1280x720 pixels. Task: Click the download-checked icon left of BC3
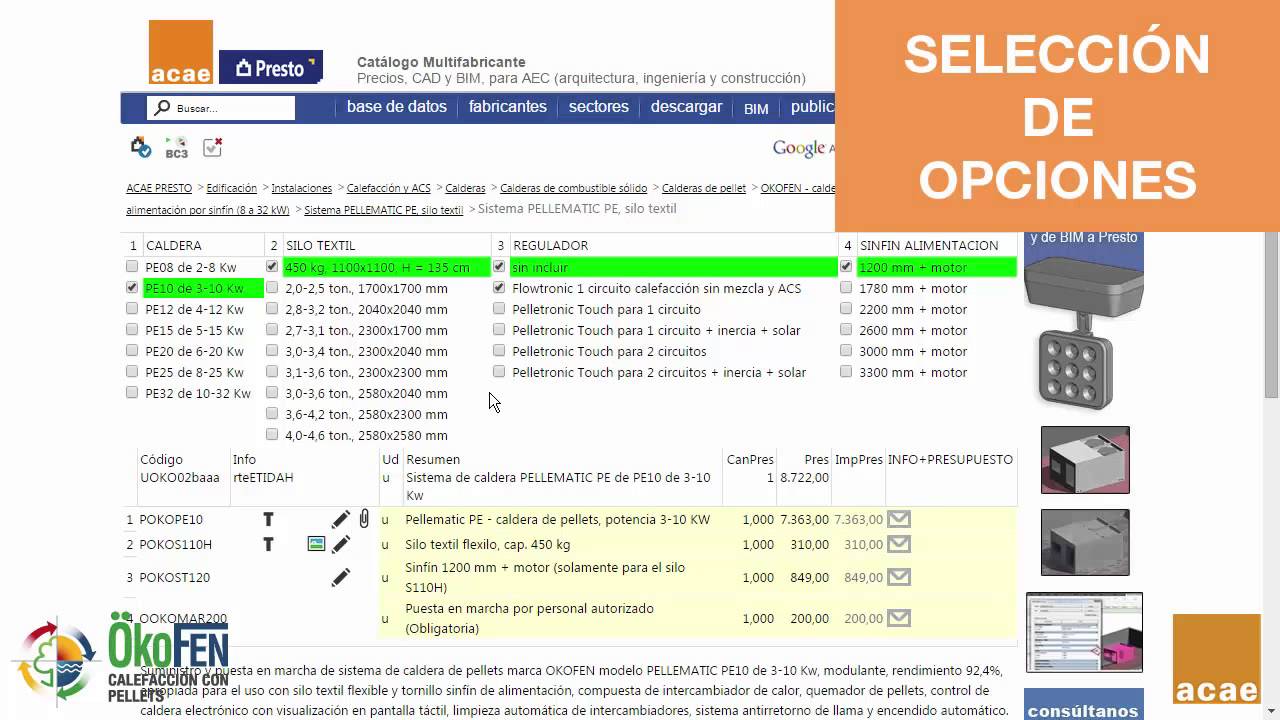click(x=141, y=148)
